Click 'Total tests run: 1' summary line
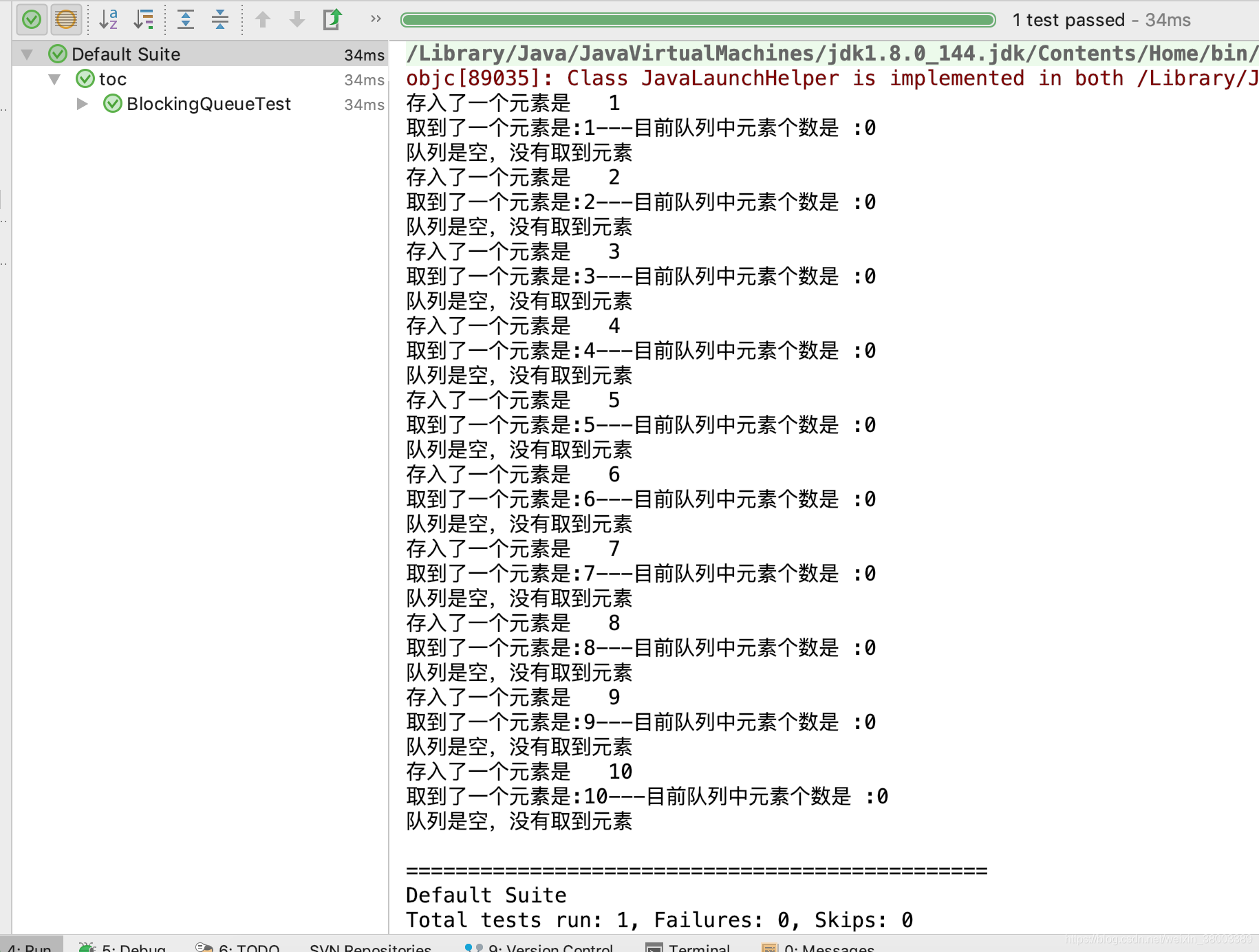1259x952 pixels. pos(660,920)
